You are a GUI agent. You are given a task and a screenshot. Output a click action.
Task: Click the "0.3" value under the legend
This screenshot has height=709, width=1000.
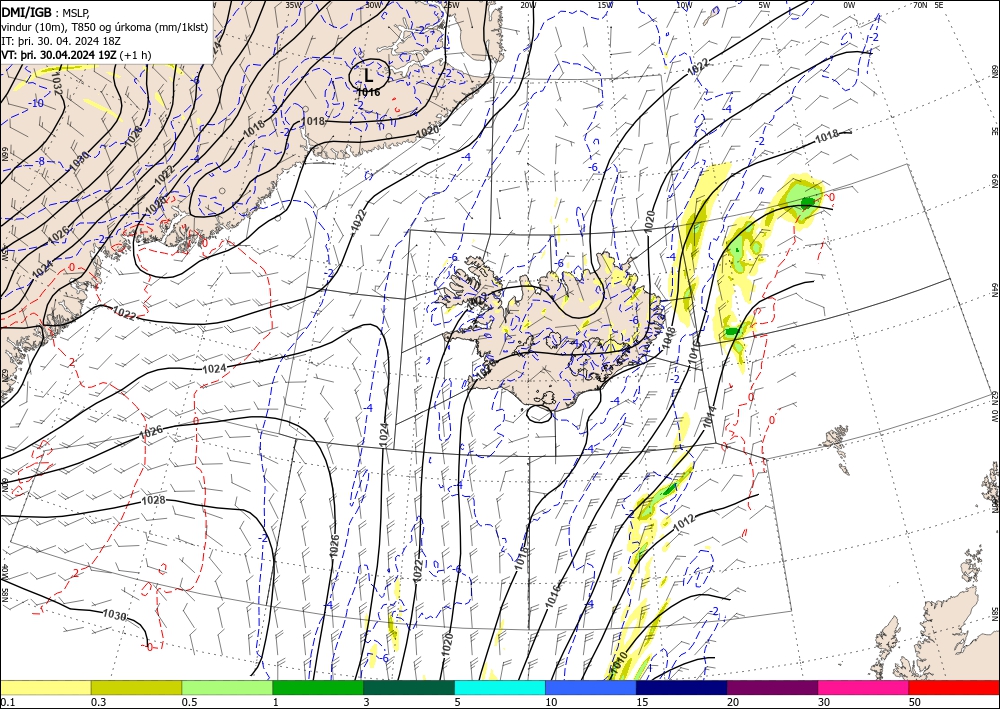(97, 702)
